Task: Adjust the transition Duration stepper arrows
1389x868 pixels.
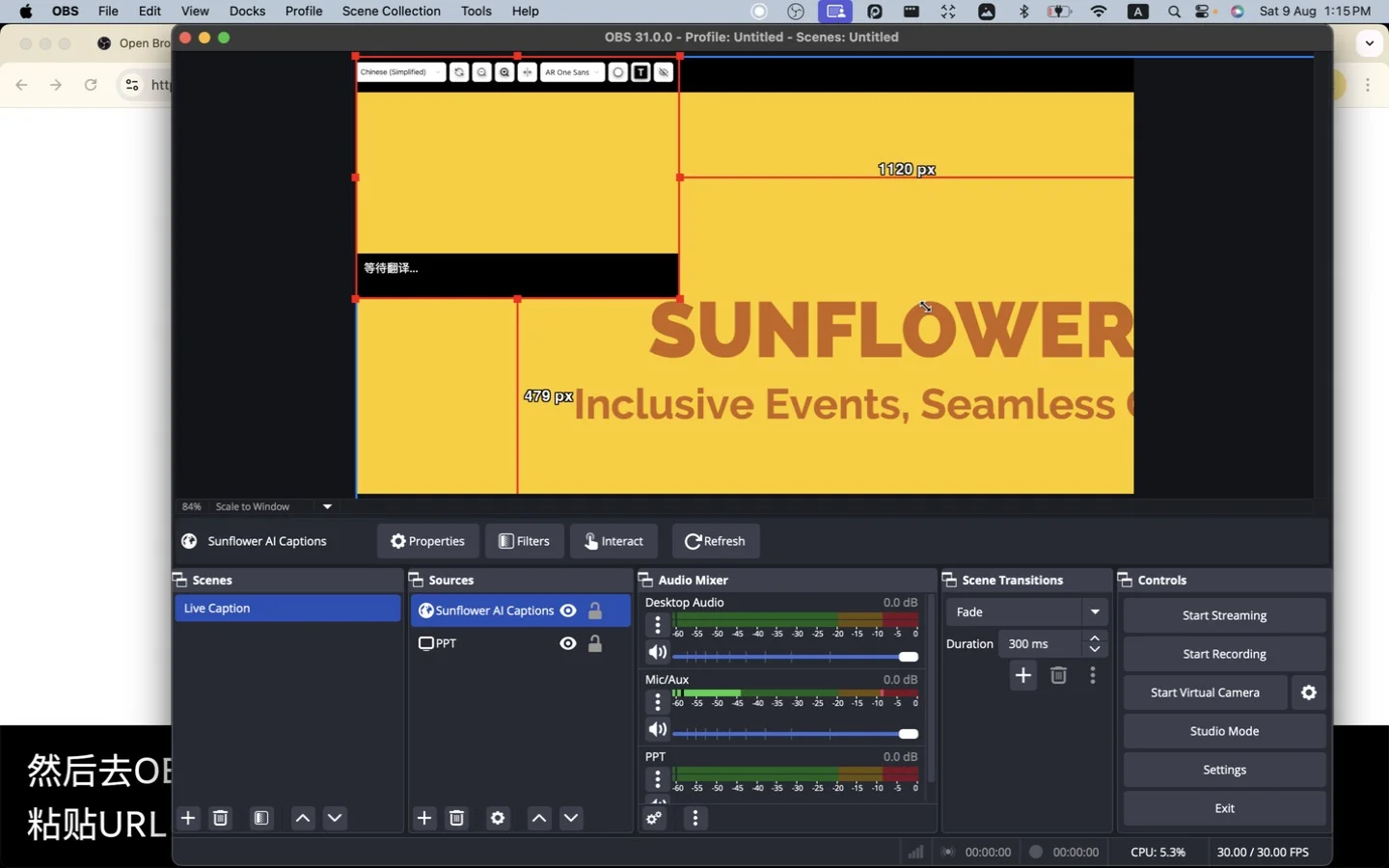Action: (x=1094, y=643)
